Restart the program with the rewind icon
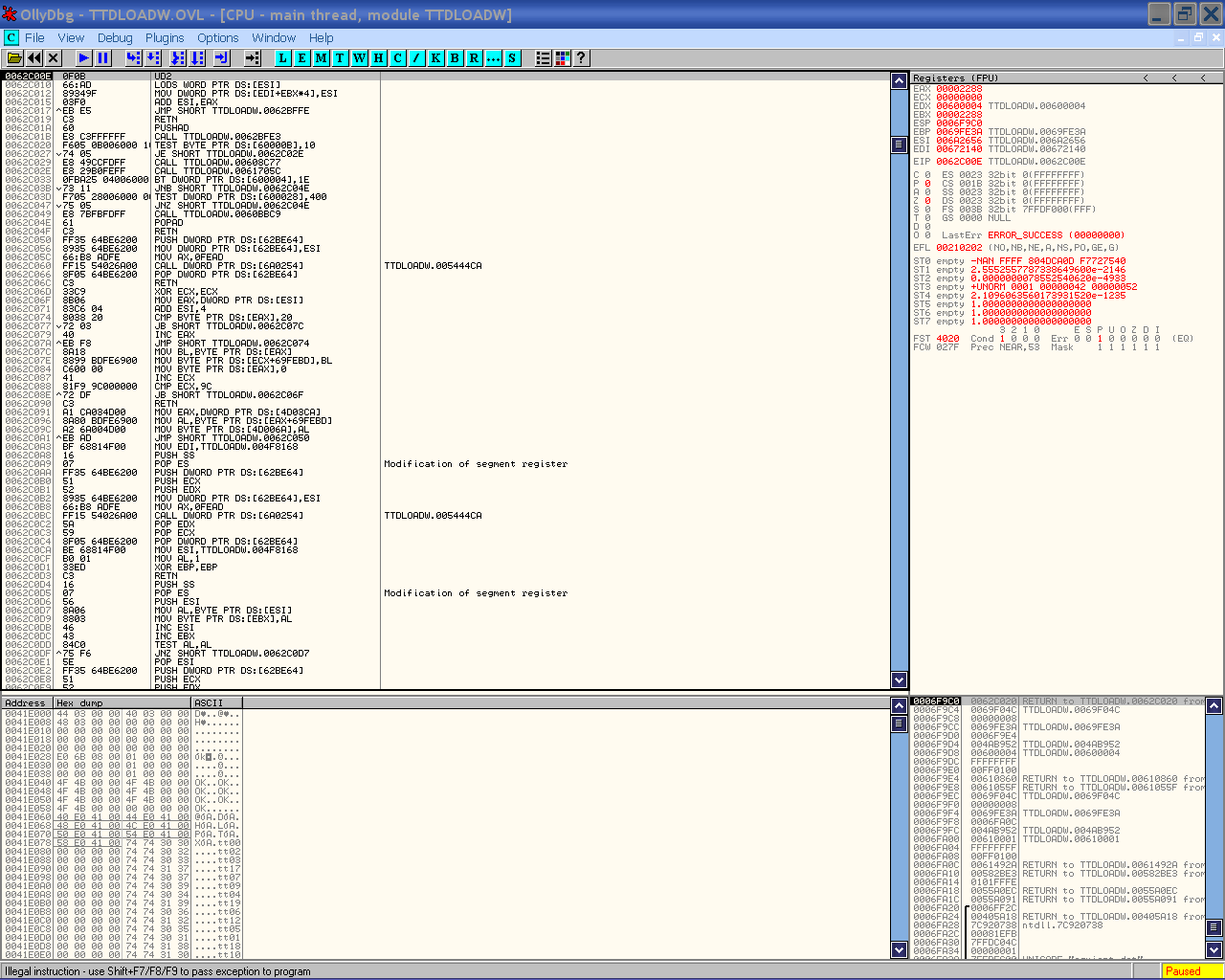The height and width of the screenshot is (980, 1225). pyautogui.click(x=34, y=58)
